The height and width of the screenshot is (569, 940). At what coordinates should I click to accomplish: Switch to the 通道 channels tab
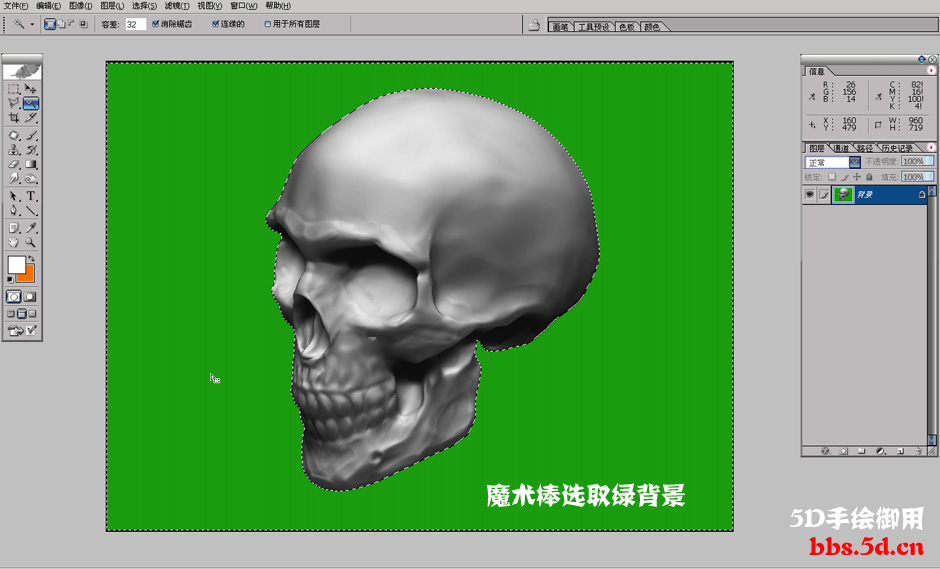pyautogui.click(x=841, y=148)
